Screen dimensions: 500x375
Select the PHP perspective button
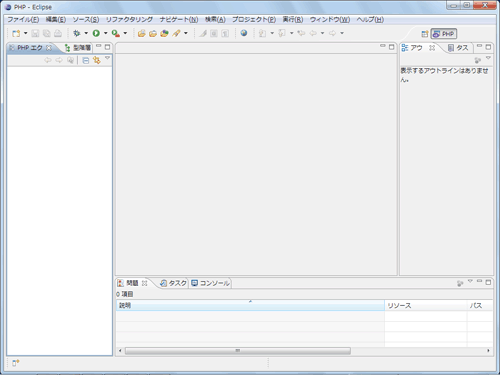444,34
